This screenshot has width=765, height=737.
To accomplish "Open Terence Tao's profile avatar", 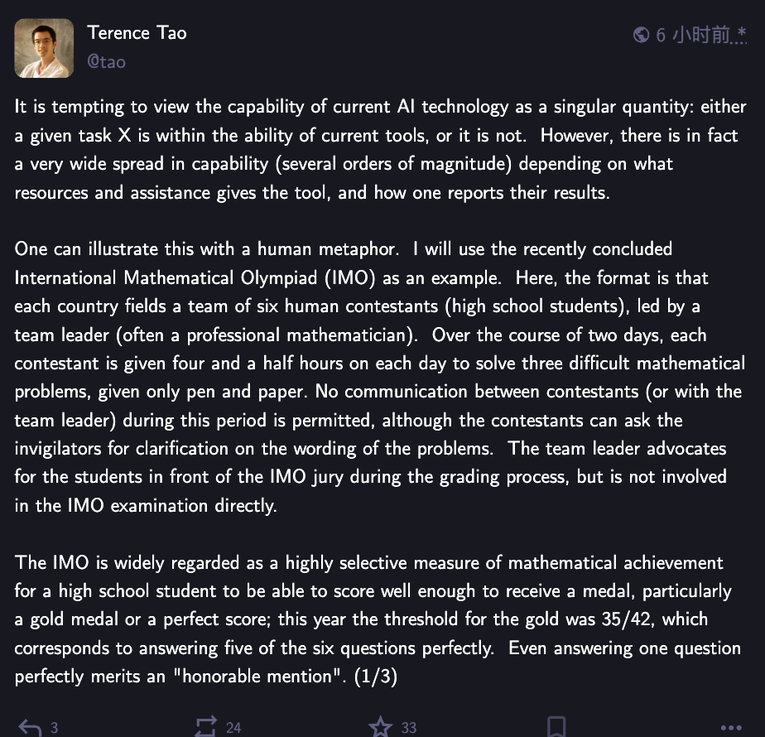I will coord(44,48).
